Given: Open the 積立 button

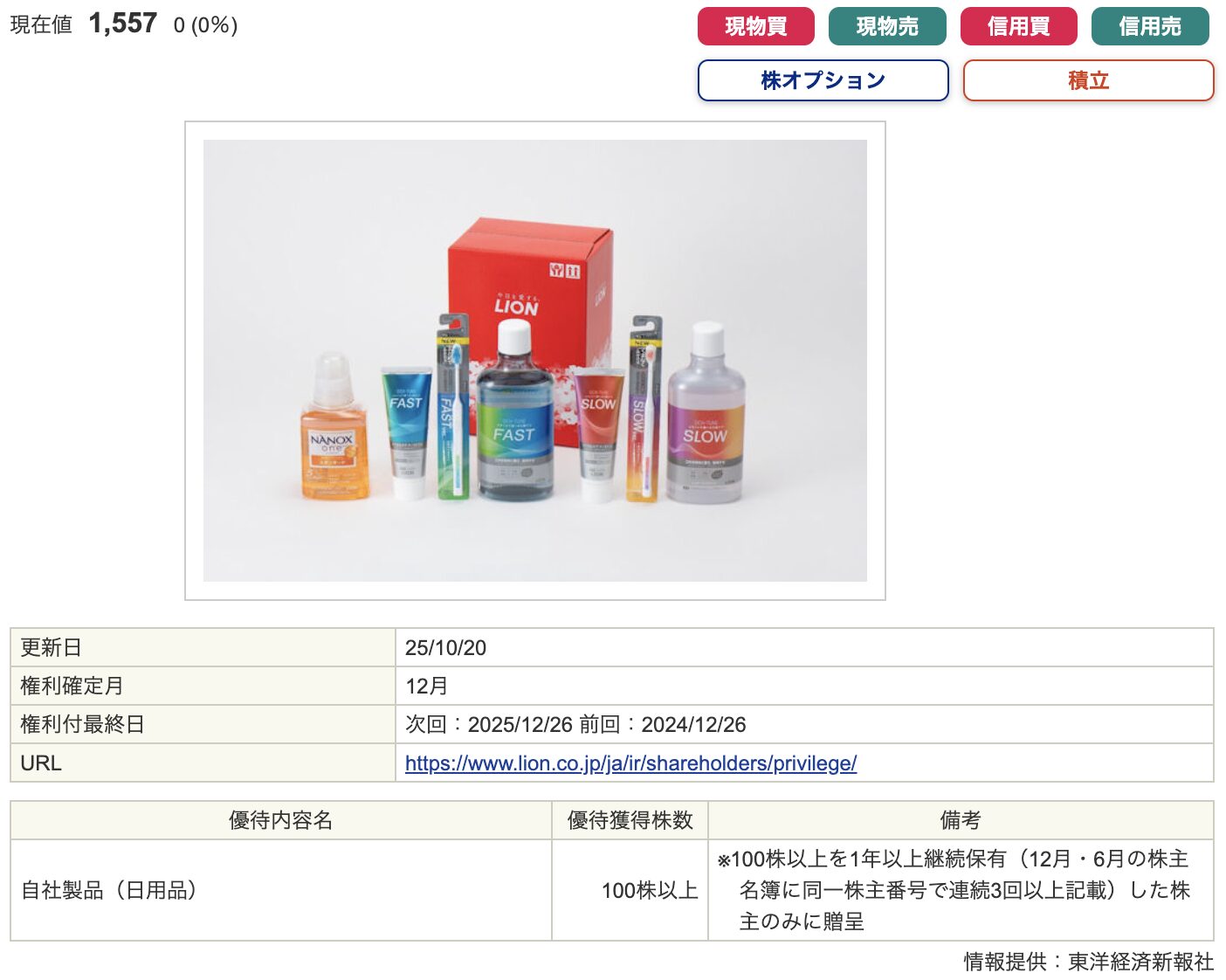Looking at the screenshot, I should click(1088, 80).
